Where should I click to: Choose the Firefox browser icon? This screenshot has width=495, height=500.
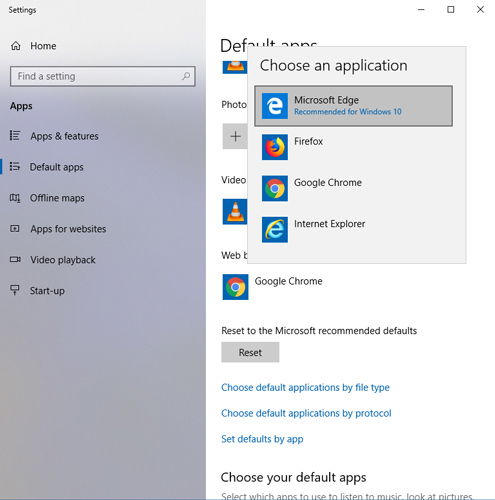[x=275, y=147]
